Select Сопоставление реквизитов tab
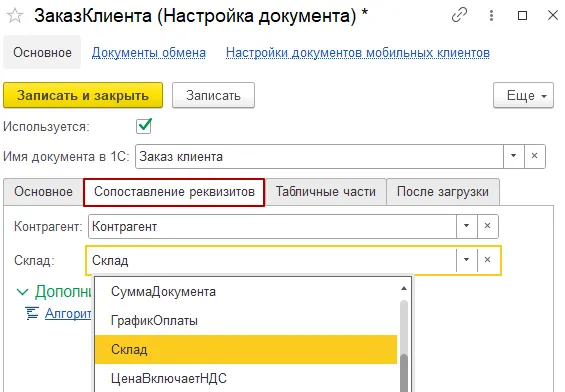The height and width of the screenshot is (392, 565). coord(174,192)
